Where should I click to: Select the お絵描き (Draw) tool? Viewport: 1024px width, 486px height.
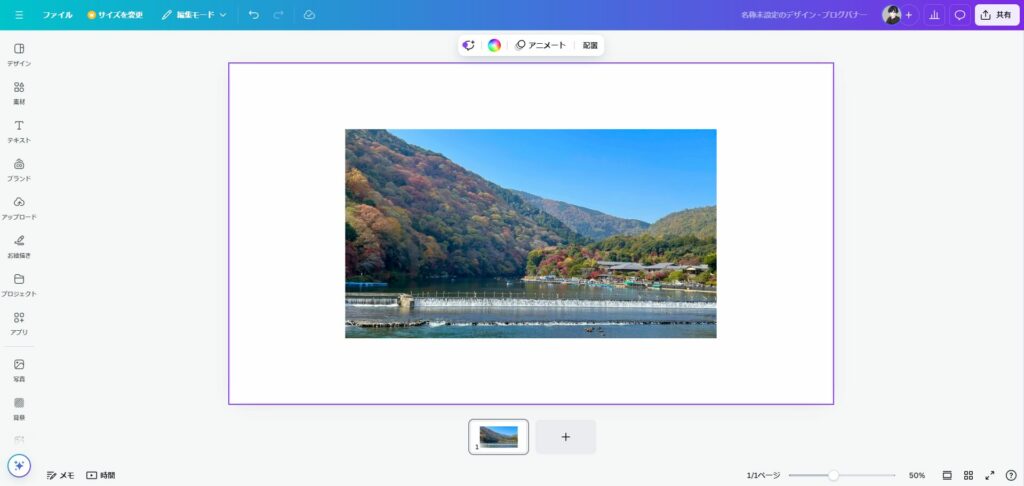19,245
